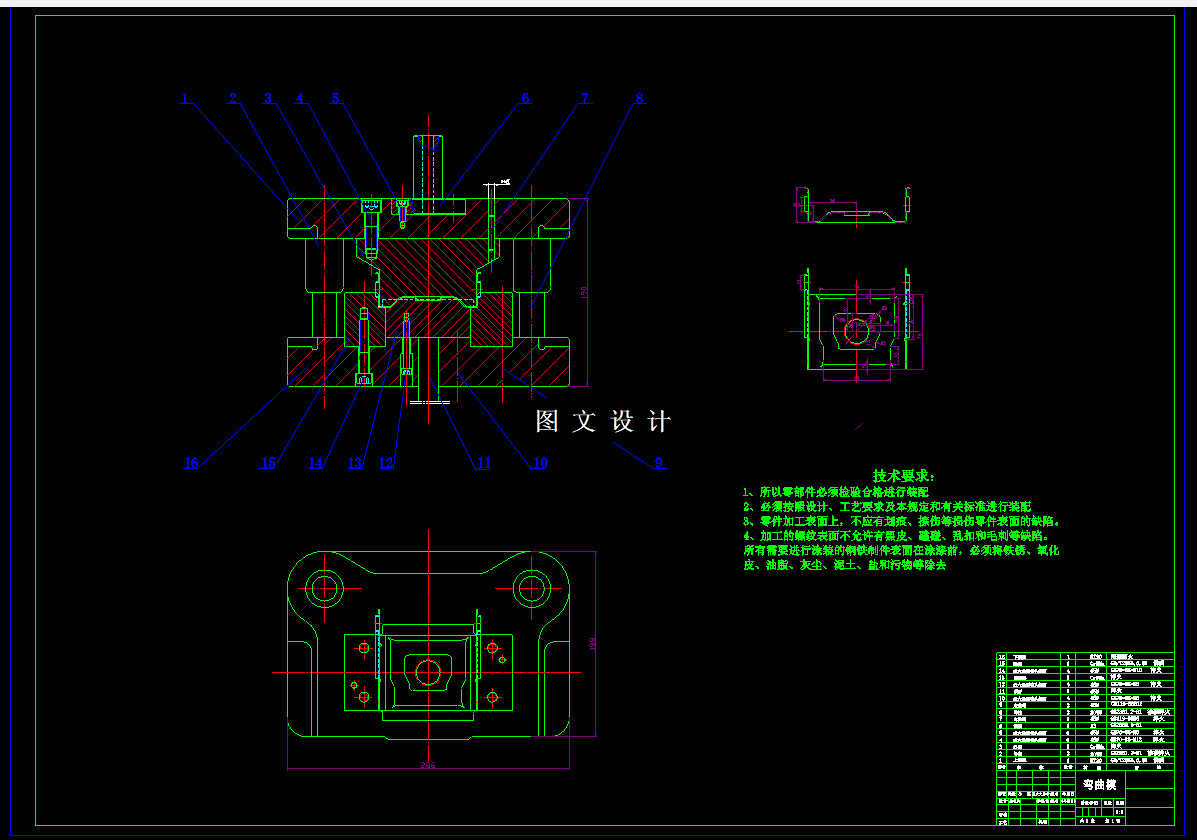This screenshot has height=840, width=1197.
Task: Click part callout number 1
Action: tap(185, 99)
